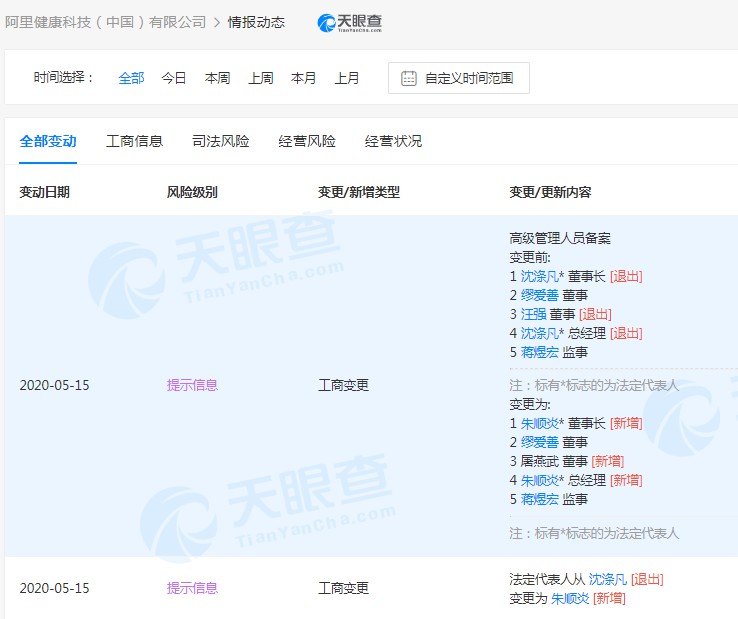738x619 pixels.
Task: Open the 汪强 董事 link
Action: pos(534,314)
